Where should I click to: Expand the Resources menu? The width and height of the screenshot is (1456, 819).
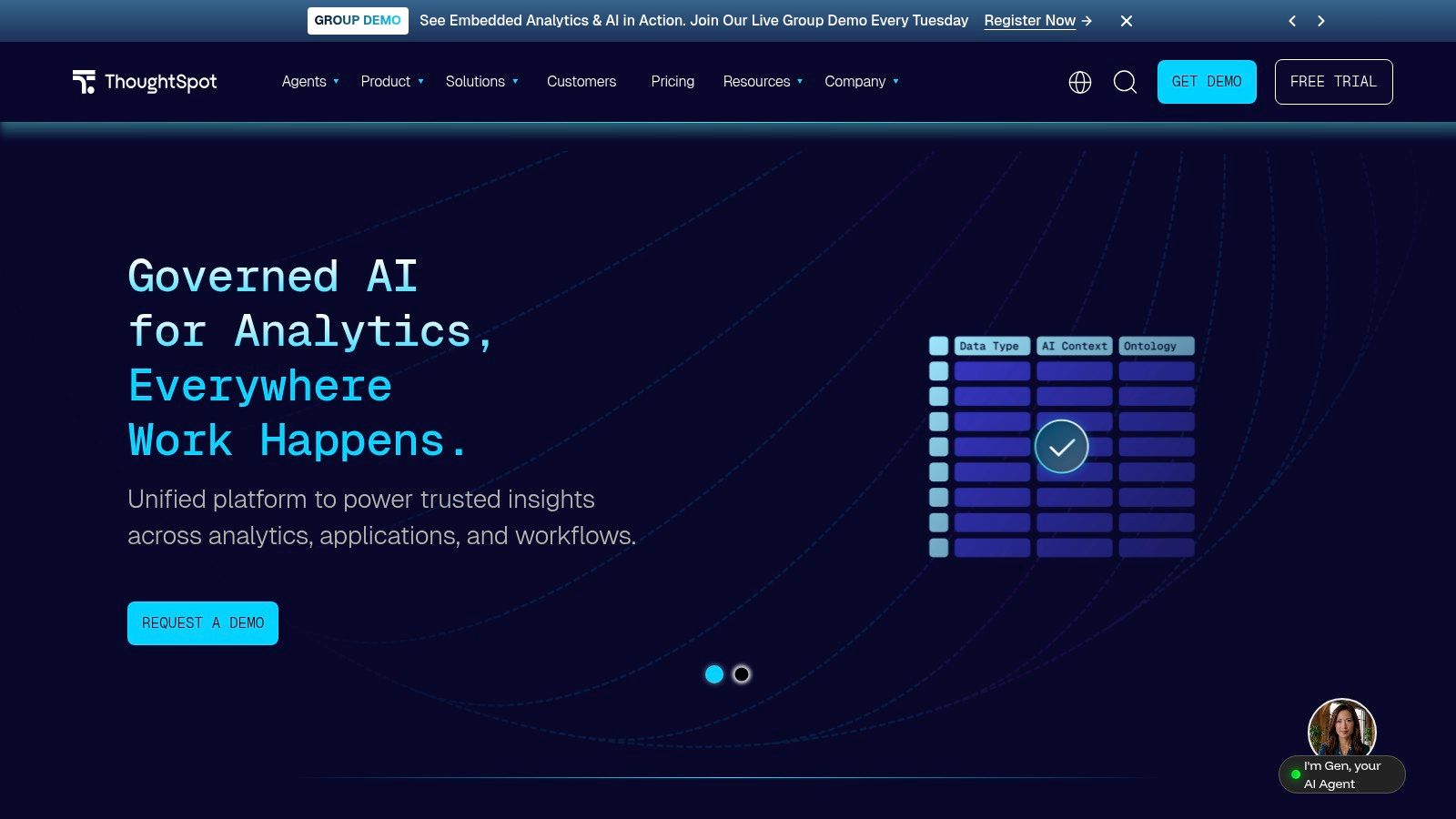763,82
